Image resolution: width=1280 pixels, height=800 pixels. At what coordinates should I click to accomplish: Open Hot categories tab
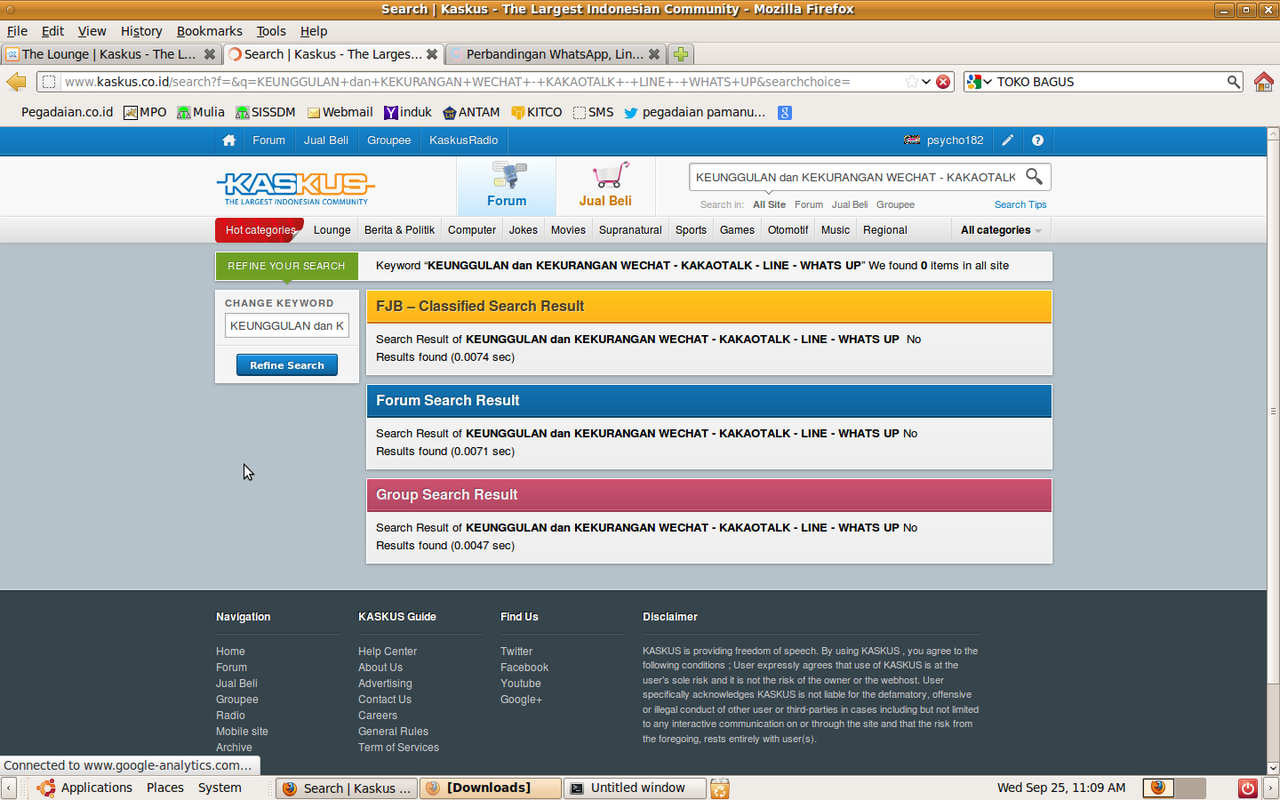(x=260, y=230)
